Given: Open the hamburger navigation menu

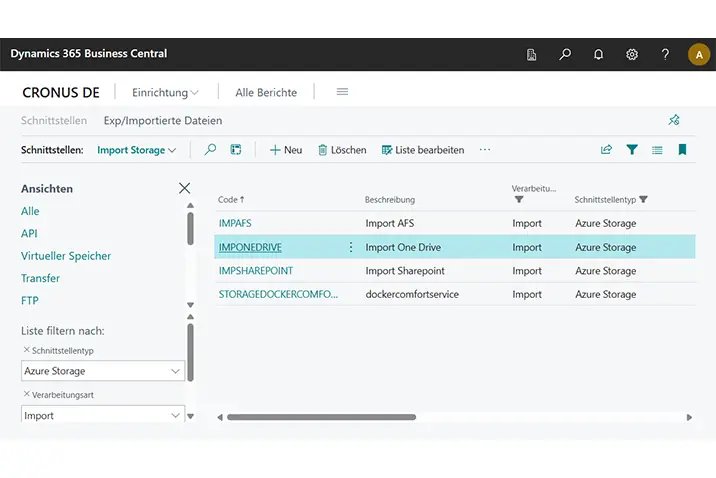Looking at the screenshot, I should [x=342, y=92].
